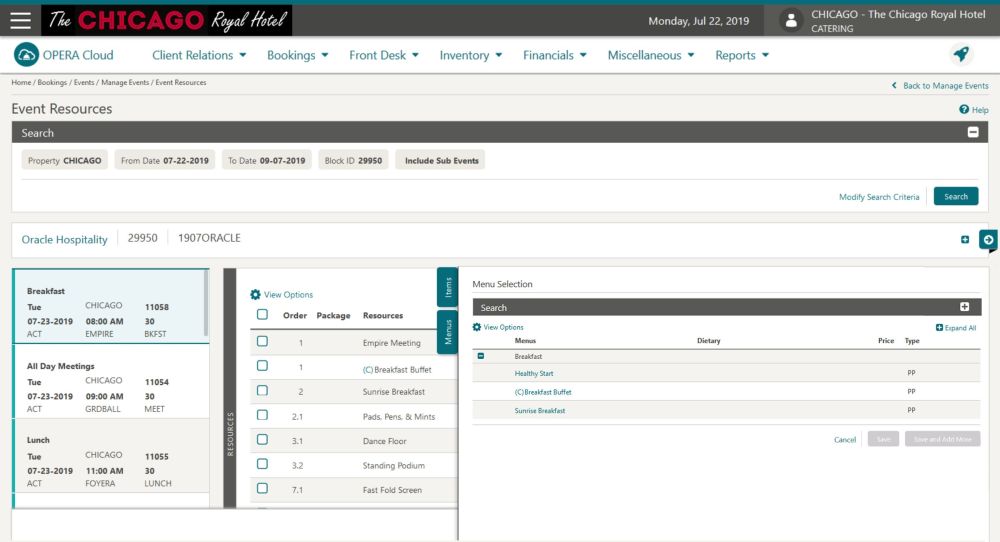The image size is (1000, 542).
Task: Click the To Date 09-07-2019 chip
Action: click(x=267, y=161)
